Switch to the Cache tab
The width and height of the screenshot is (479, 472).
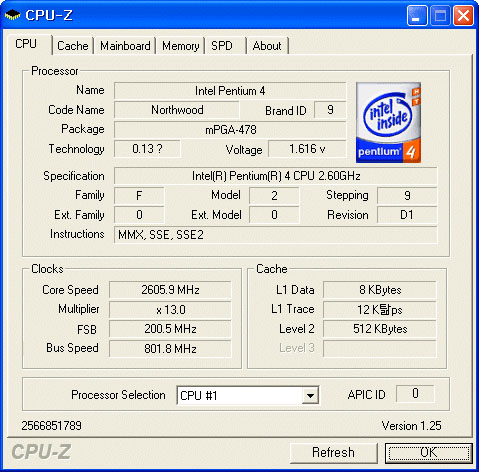coord(73,46)
